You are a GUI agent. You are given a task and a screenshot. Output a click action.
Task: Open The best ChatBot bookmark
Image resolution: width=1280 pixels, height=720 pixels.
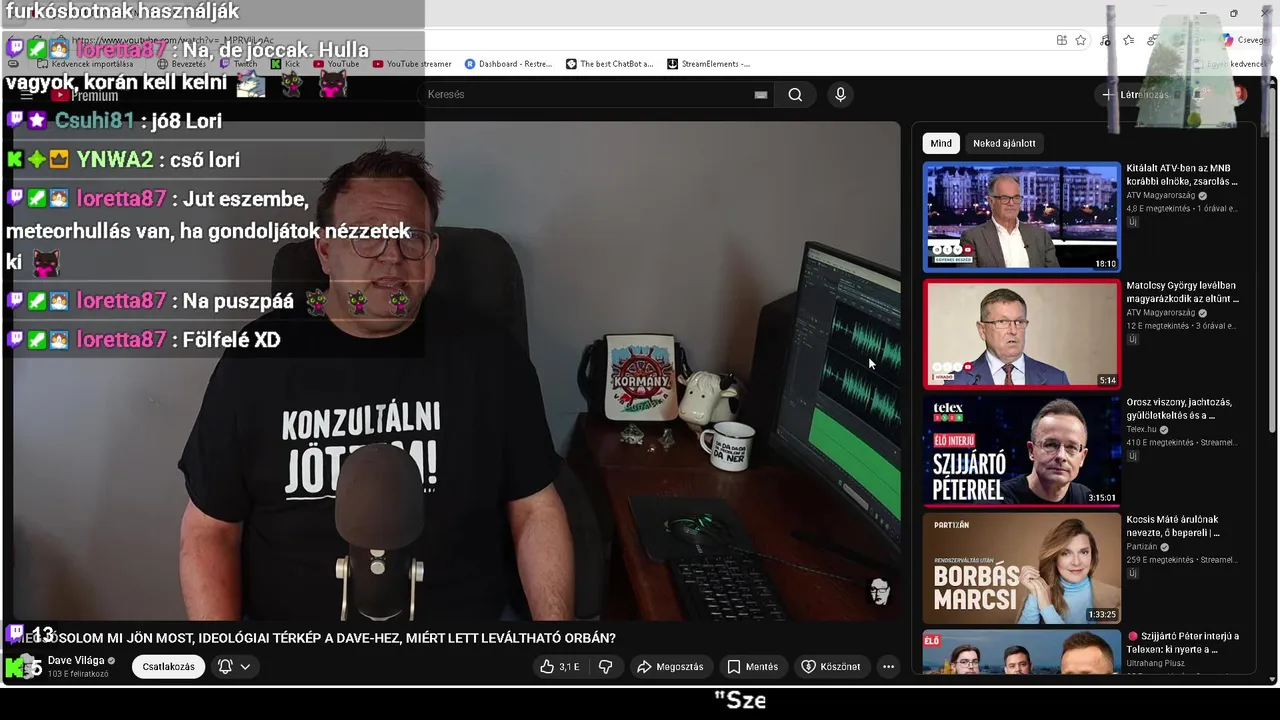click(609, 64)
